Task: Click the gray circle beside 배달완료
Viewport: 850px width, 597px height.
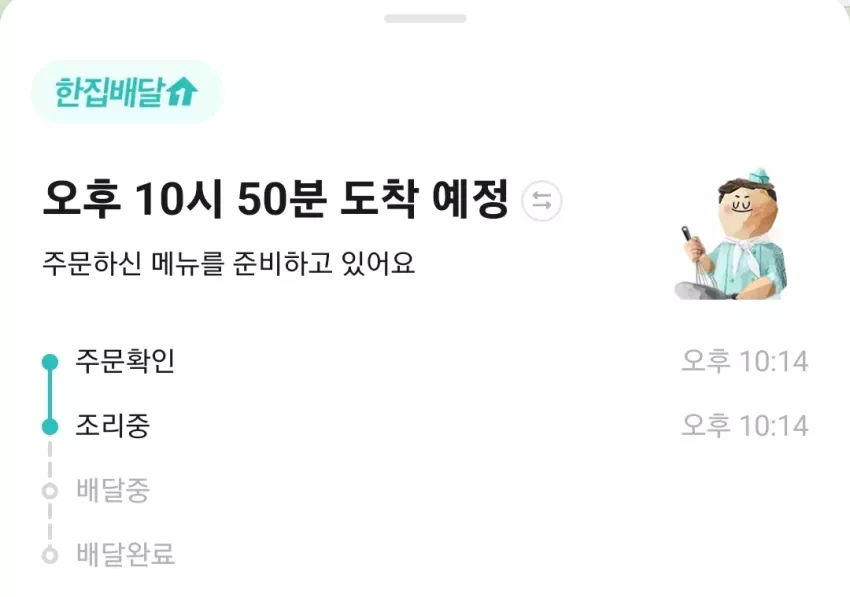Action: [x=50, y=555]
